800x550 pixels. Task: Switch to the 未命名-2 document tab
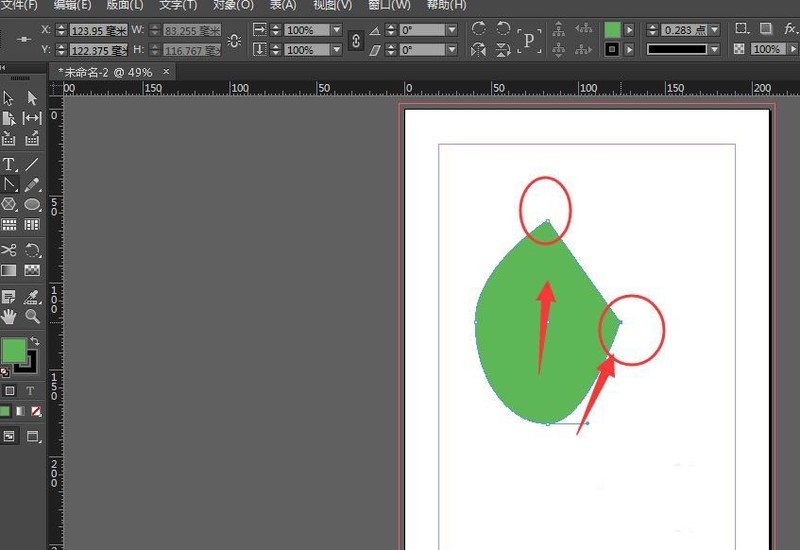[x=104, y=71]
